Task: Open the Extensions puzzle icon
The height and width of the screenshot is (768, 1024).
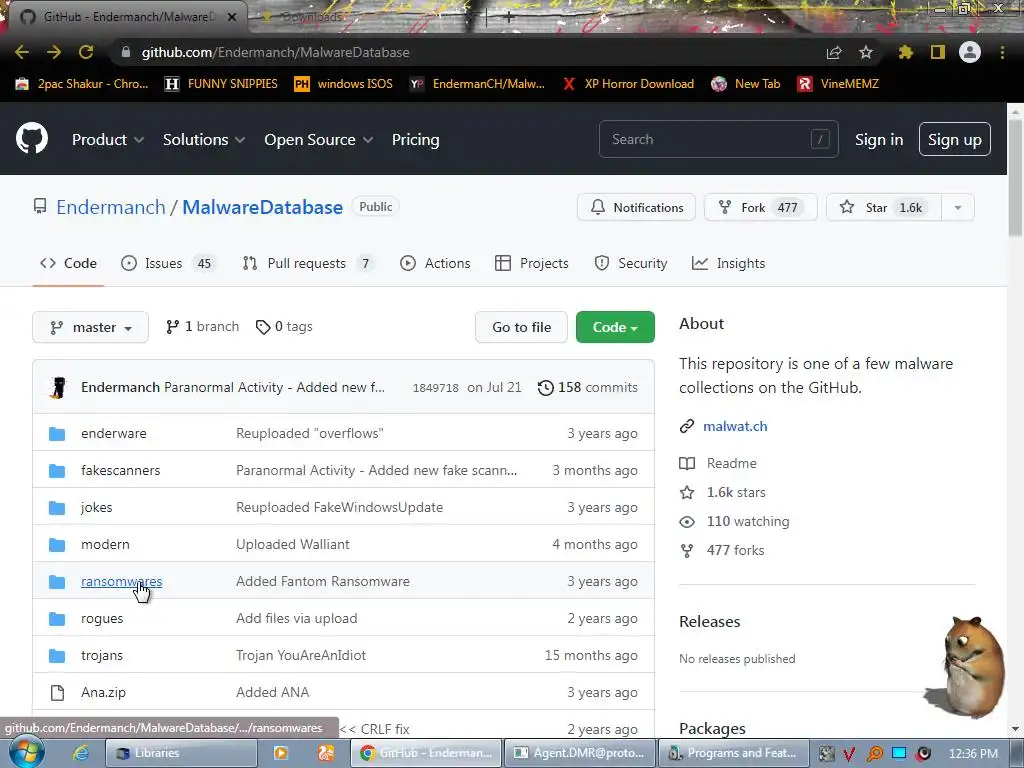Action: pyautogui.click(x=905, y=52)
